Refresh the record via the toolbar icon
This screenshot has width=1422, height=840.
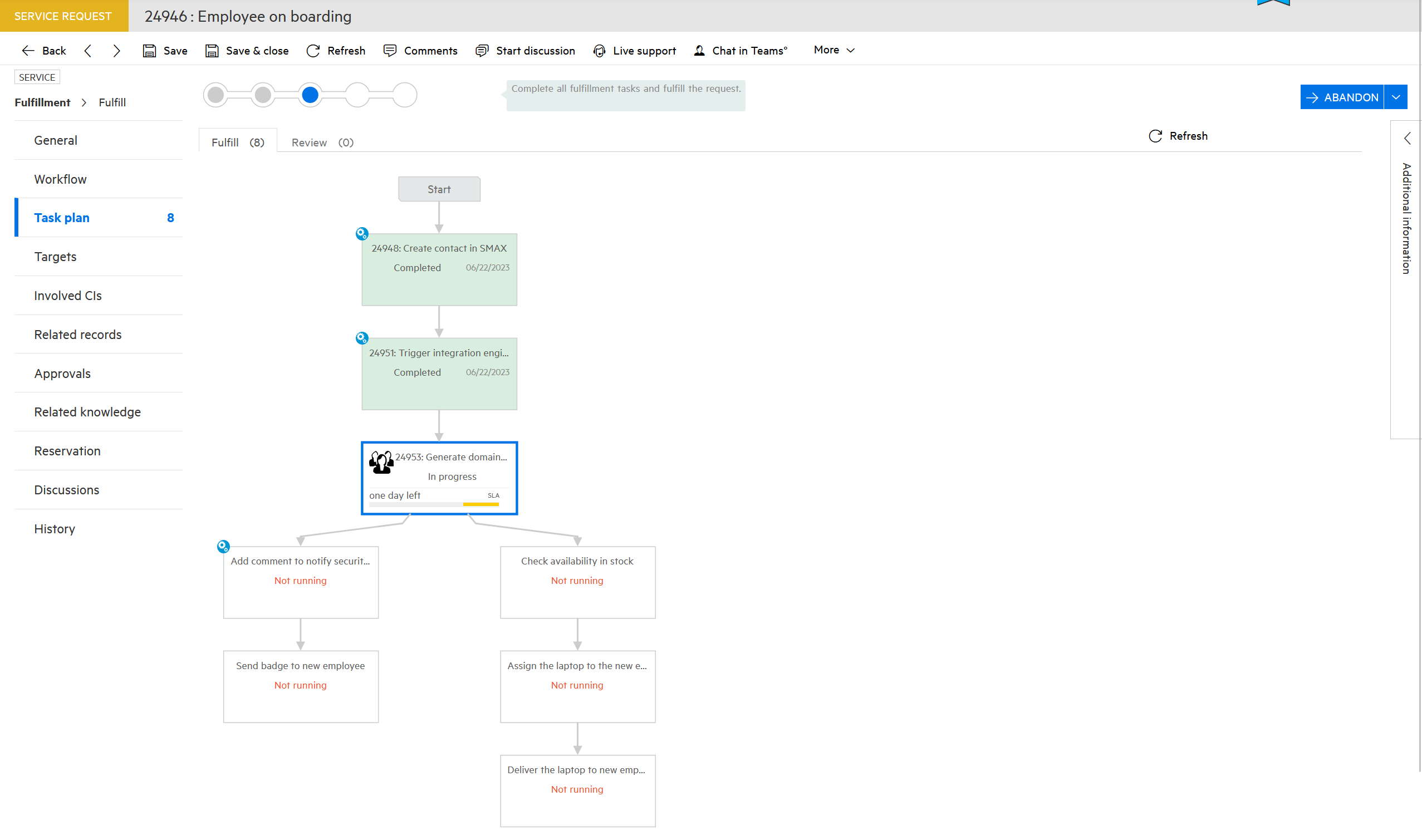click(x=313, y=50)
